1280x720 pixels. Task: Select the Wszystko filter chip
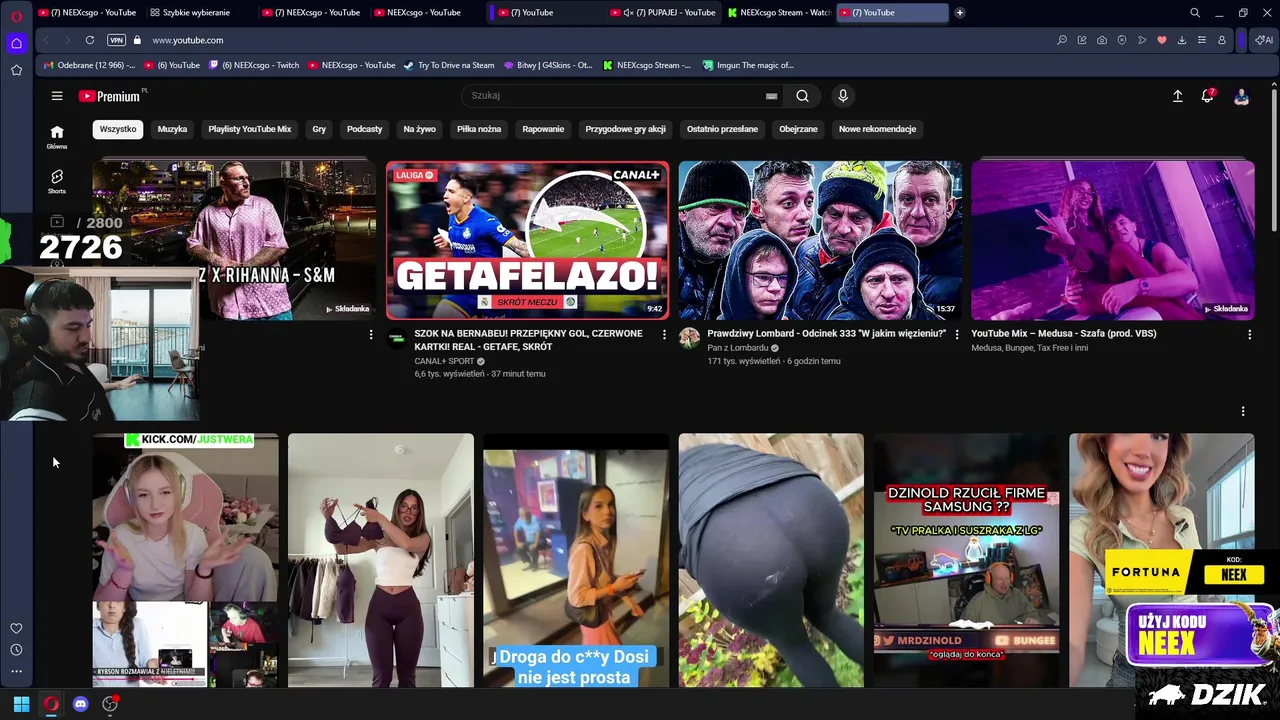point(118,129)
